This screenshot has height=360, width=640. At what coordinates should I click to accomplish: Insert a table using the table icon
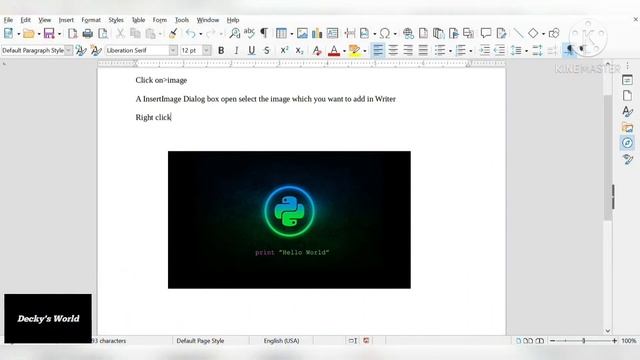[x=281, y=33]
